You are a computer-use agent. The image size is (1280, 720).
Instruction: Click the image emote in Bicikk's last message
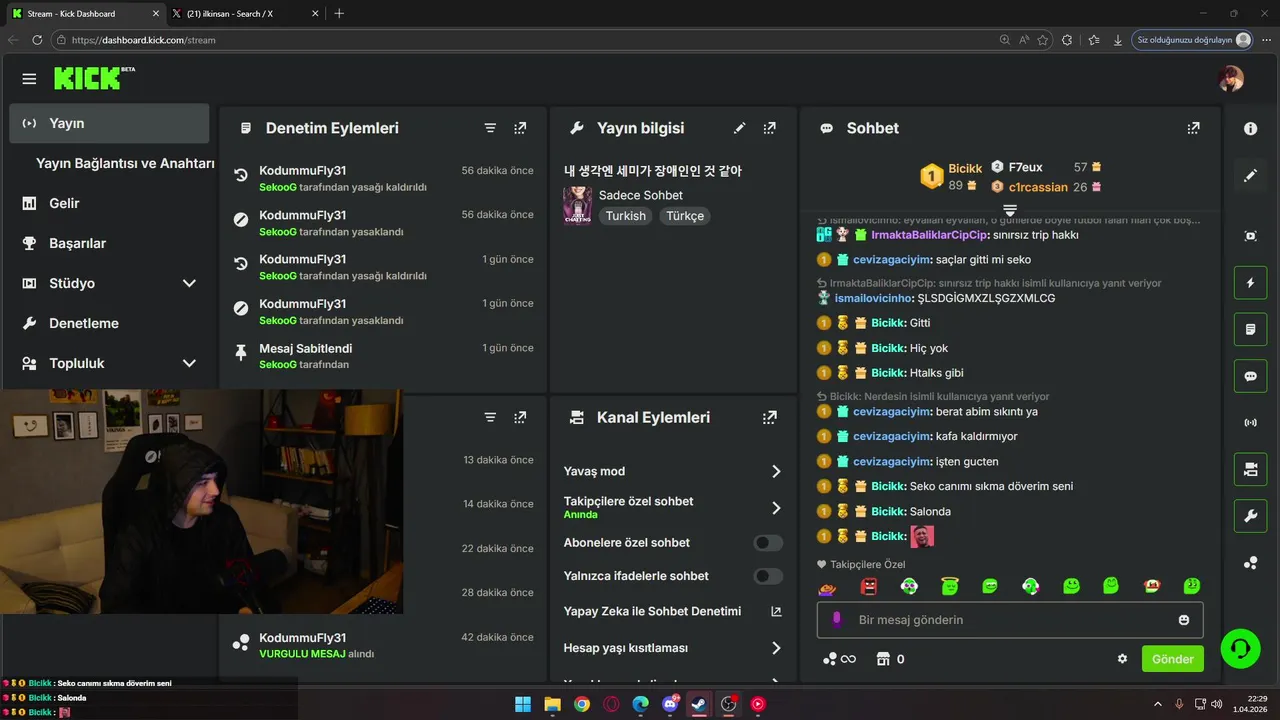[x=922, y=536]
